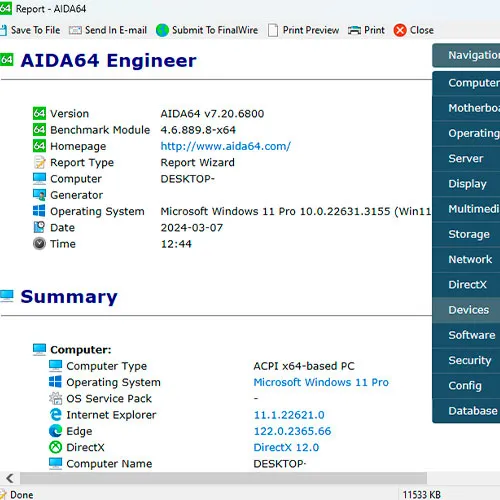Click the Edge version 122.0.2365.66 link

point(292,431)
